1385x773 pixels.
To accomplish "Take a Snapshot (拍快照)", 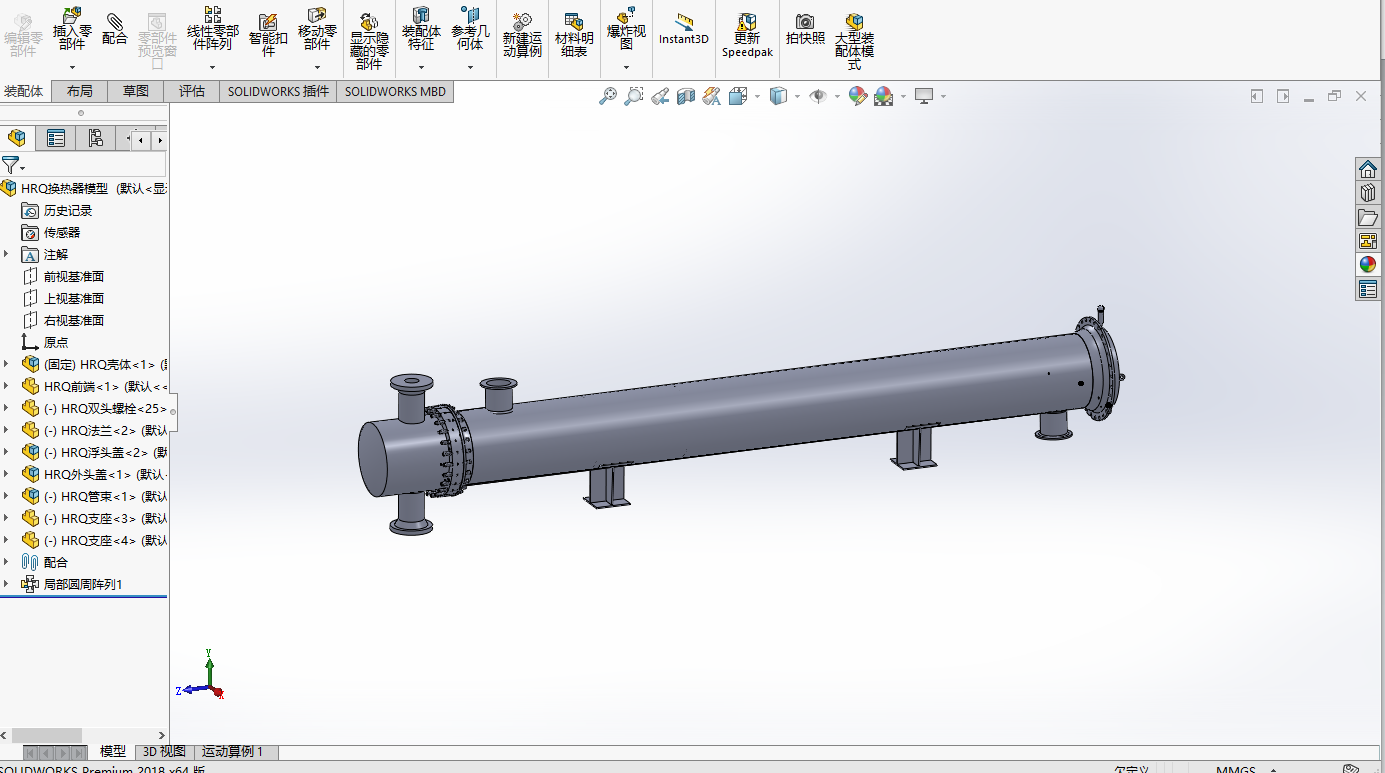I will coord(805,28).
